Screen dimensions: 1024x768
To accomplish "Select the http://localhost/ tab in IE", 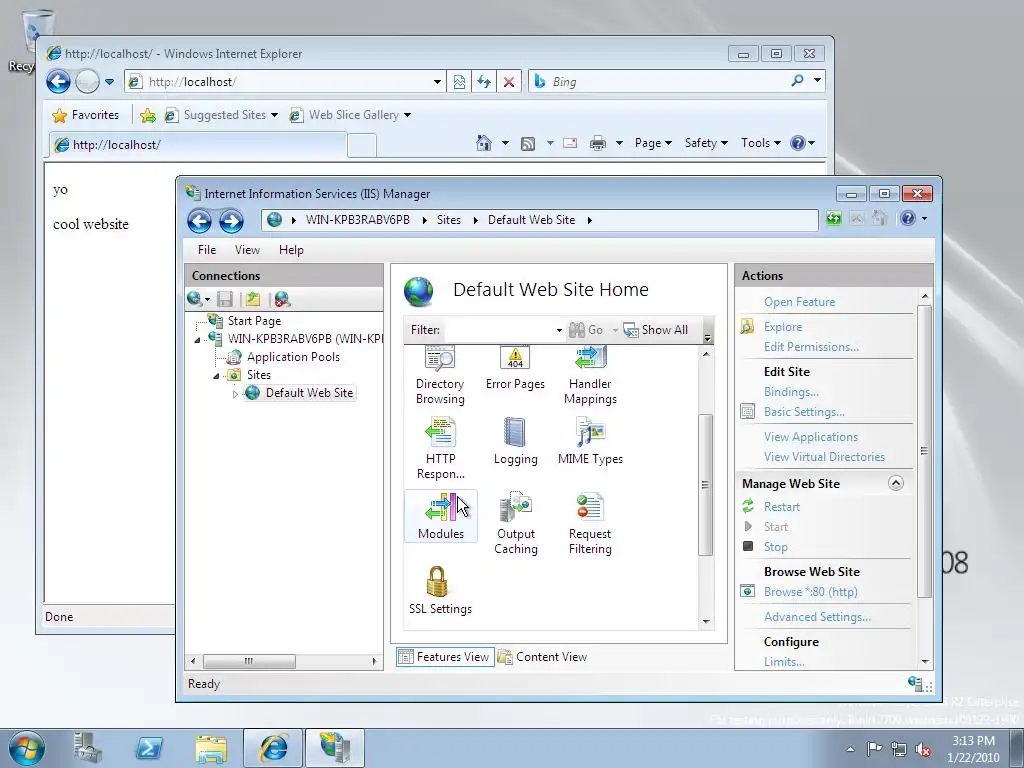I will [198, 144].
